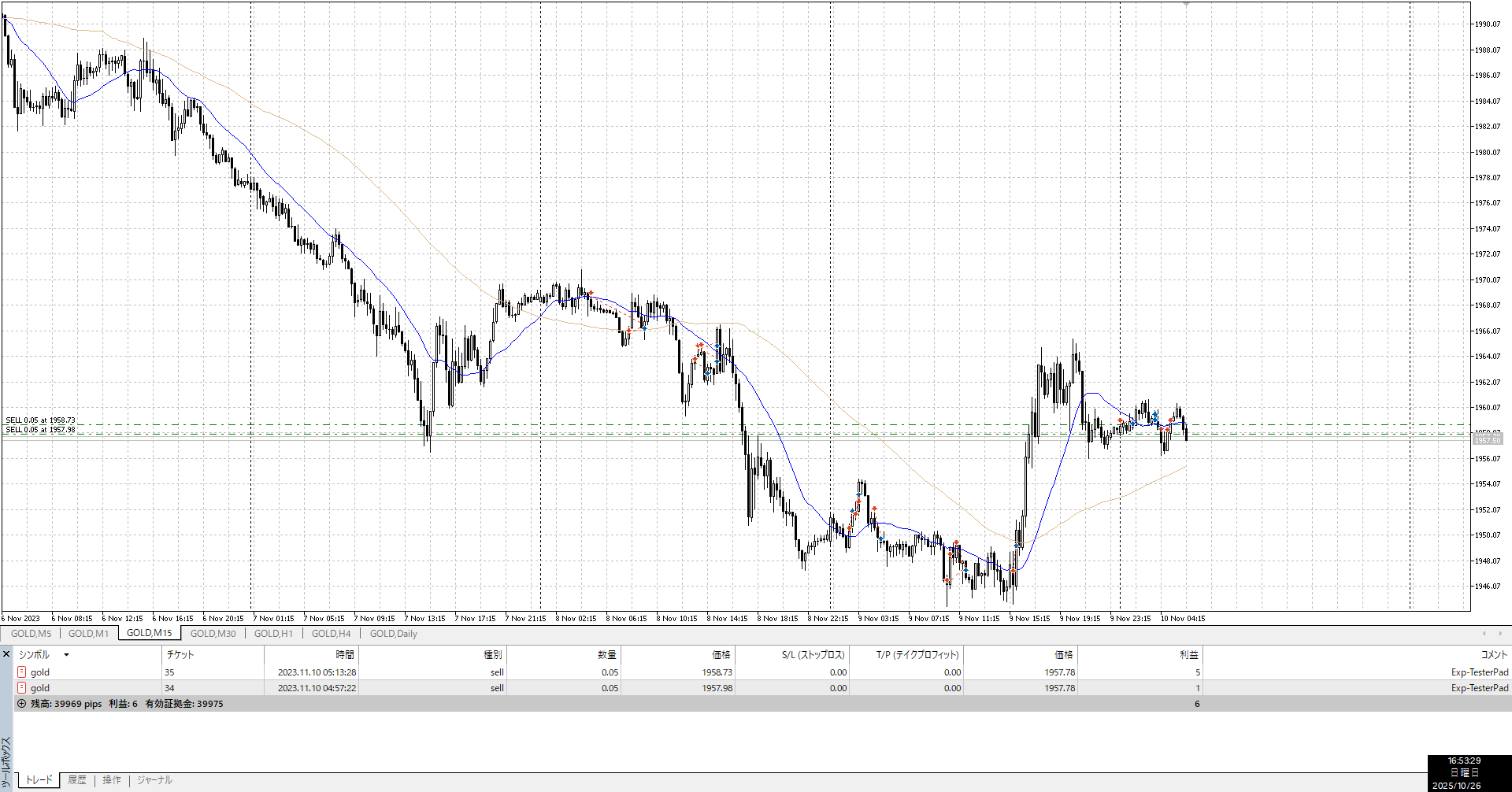1512x792 pixels.
Task: Click the chart shift triangle marker
Action: point(1186,5)
